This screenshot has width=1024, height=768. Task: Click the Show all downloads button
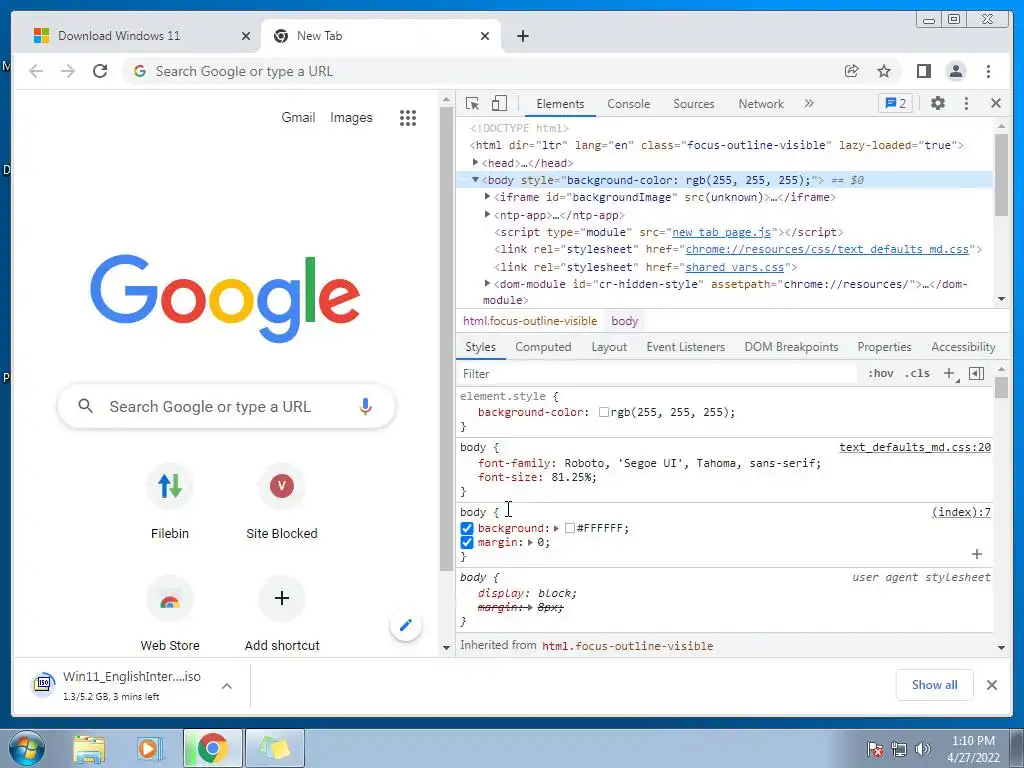934,684
